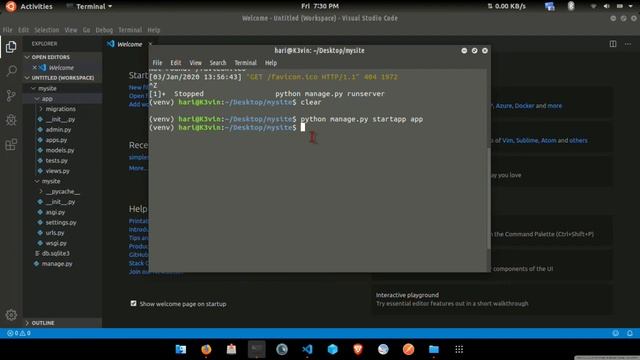
Task: Open the Edit menu in terminal window
Action: click(176, 63)
